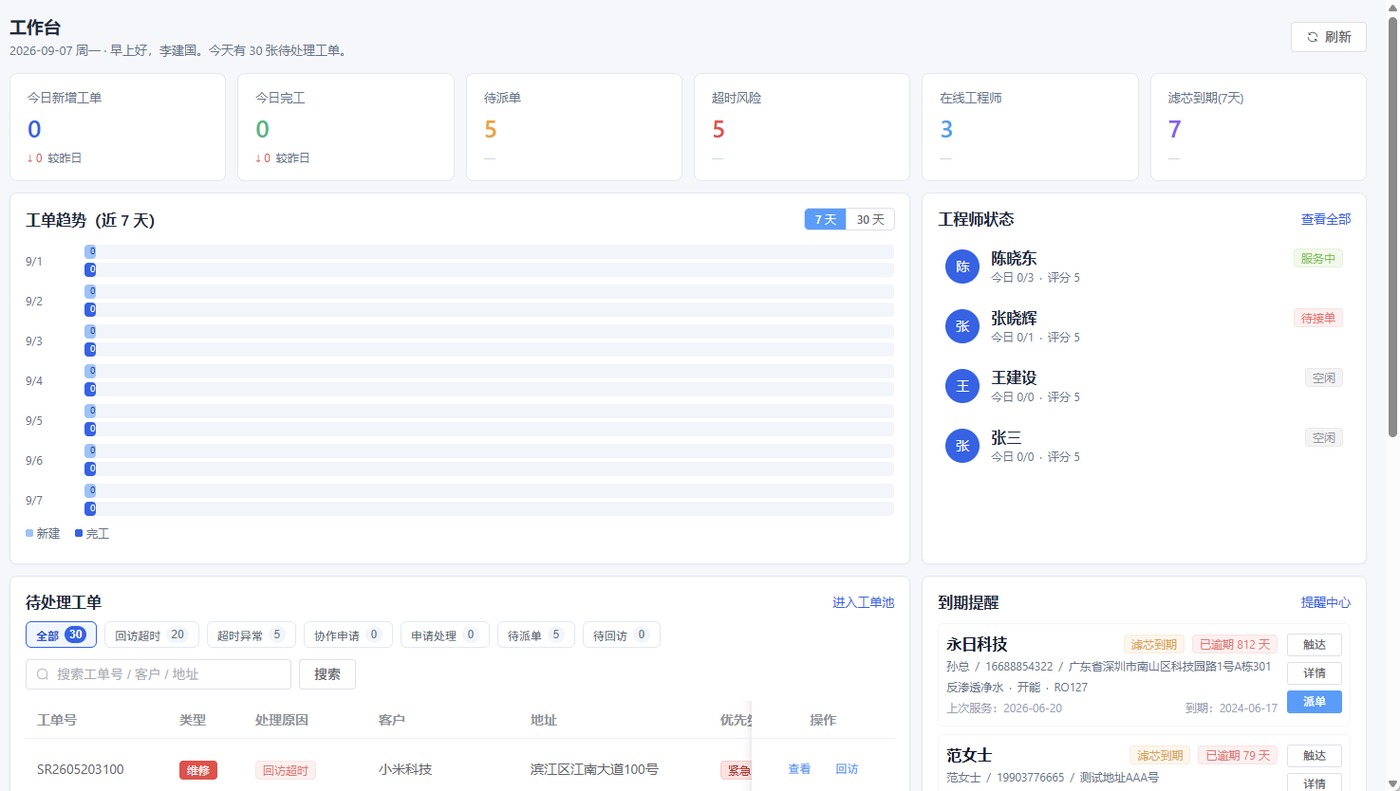Select the 超时异常 5 filter tab
This screenshot has height=791, width=1400.
coord(251,635)
